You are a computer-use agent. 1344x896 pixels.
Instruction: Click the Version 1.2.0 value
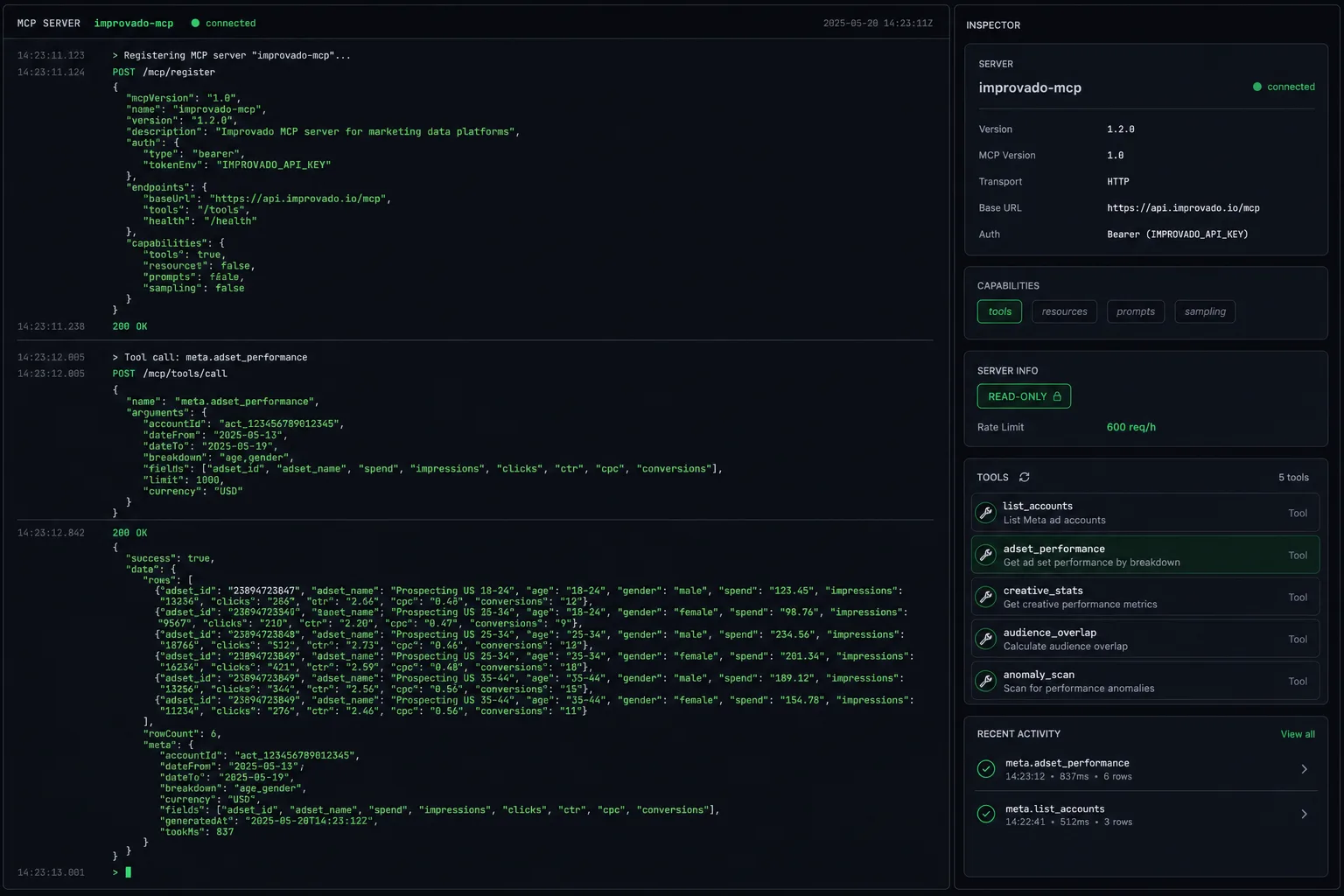tap(1121, 129)
